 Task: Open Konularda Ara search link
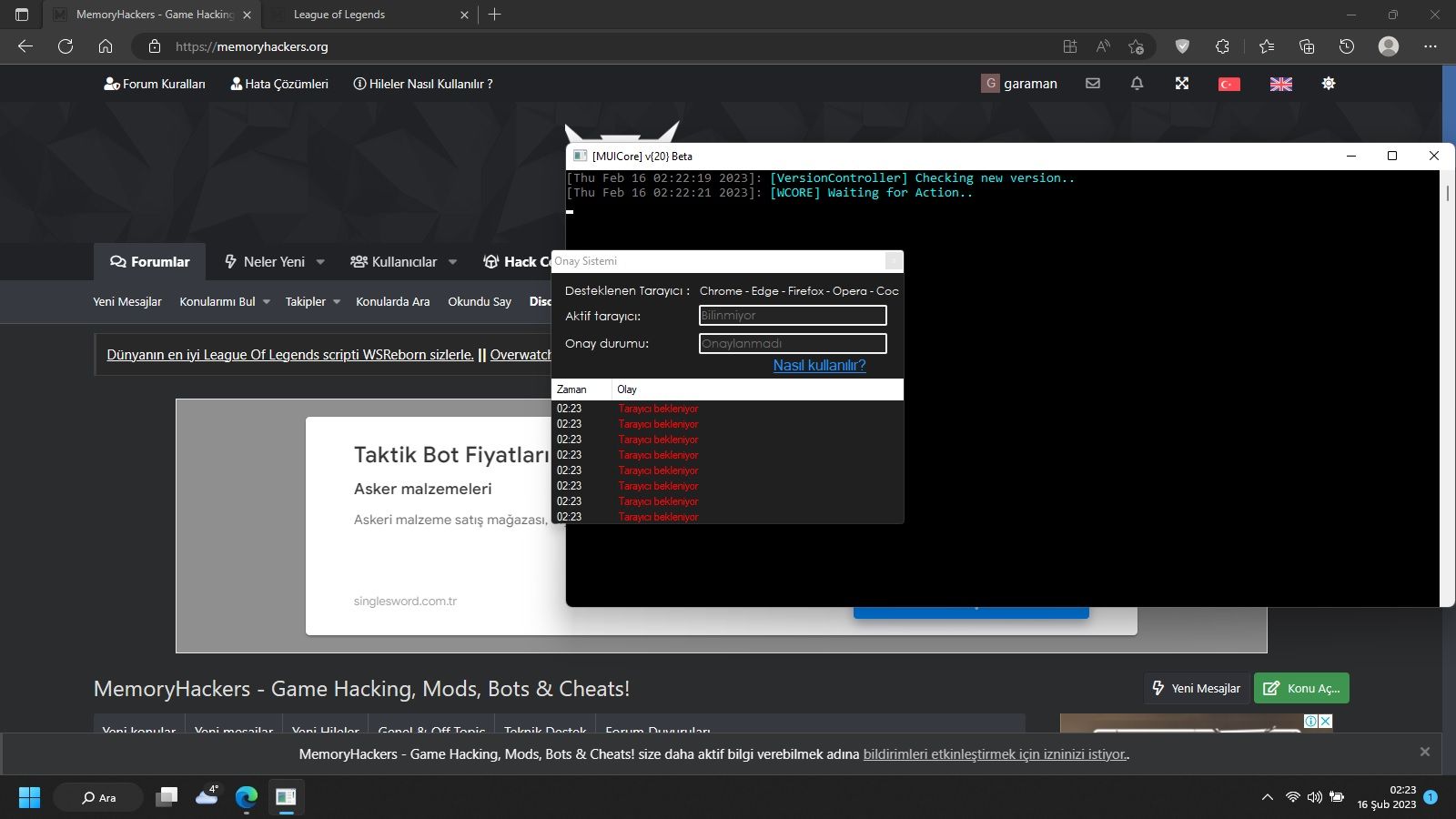click(393, 302)
